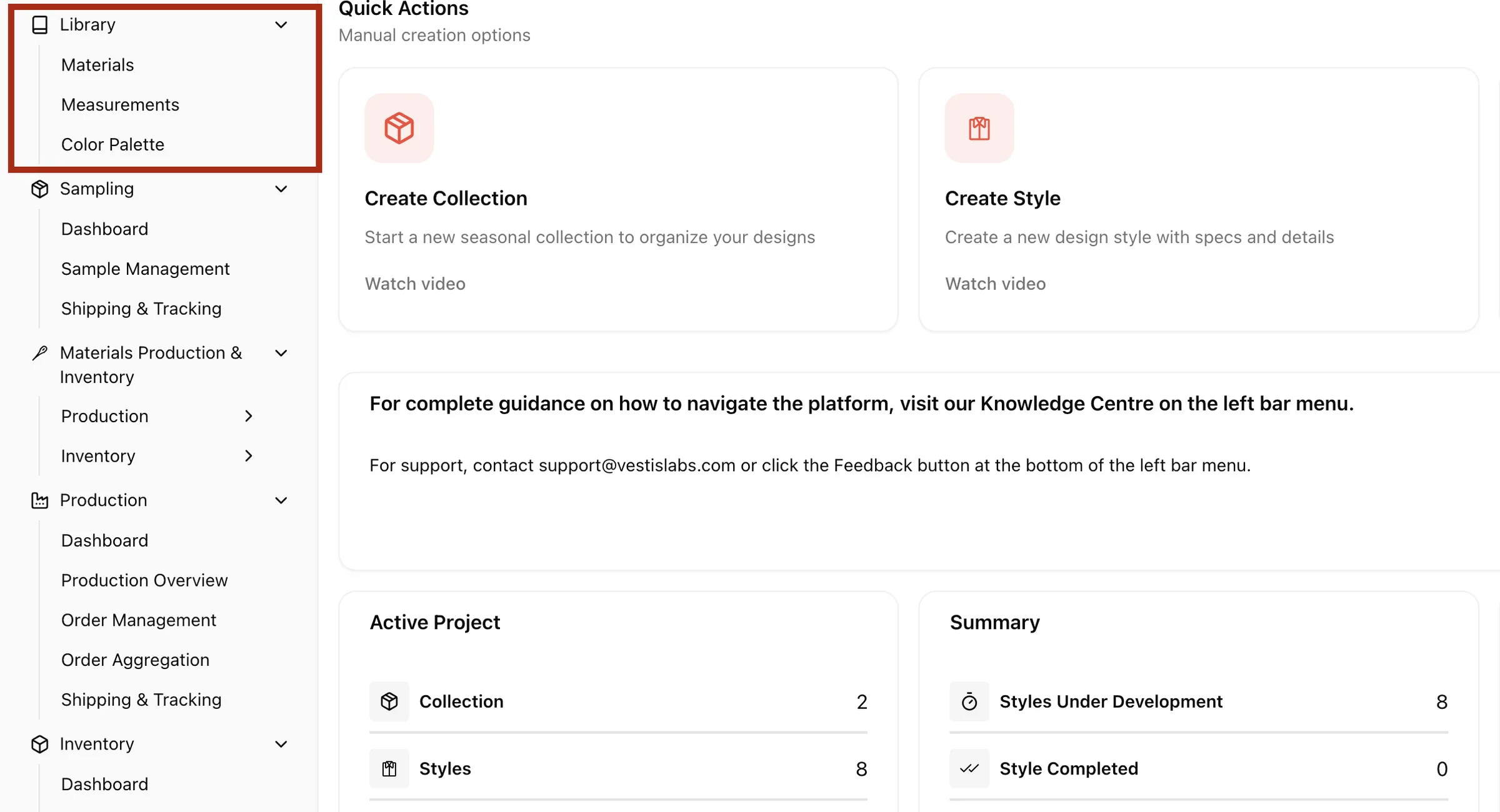
Task: Go to Order Aggregation
Action: click(135, 660)
